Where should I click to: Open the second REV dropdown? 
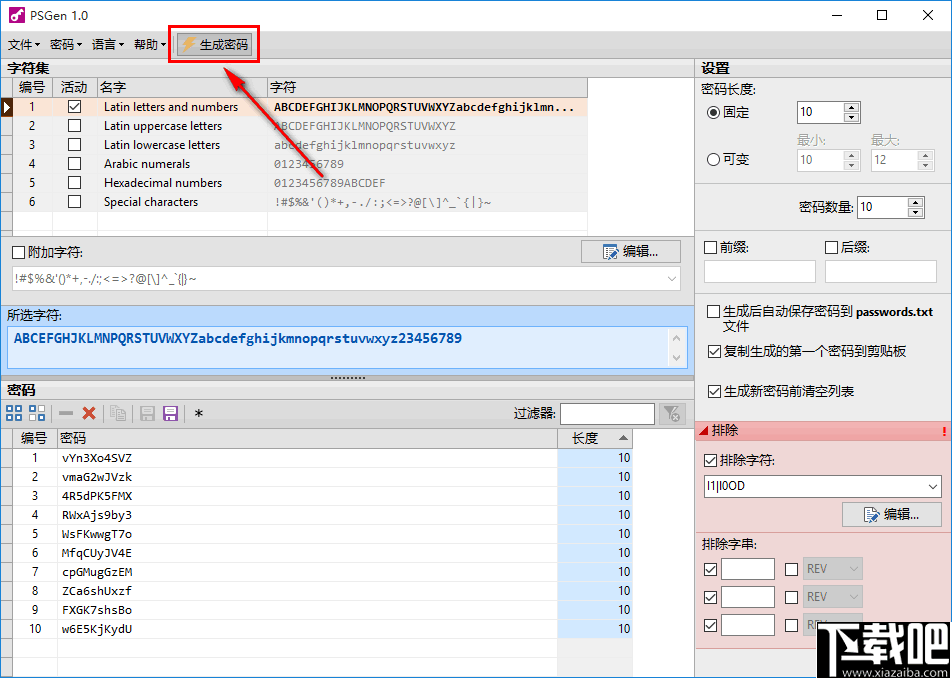[x=854, y=597]
